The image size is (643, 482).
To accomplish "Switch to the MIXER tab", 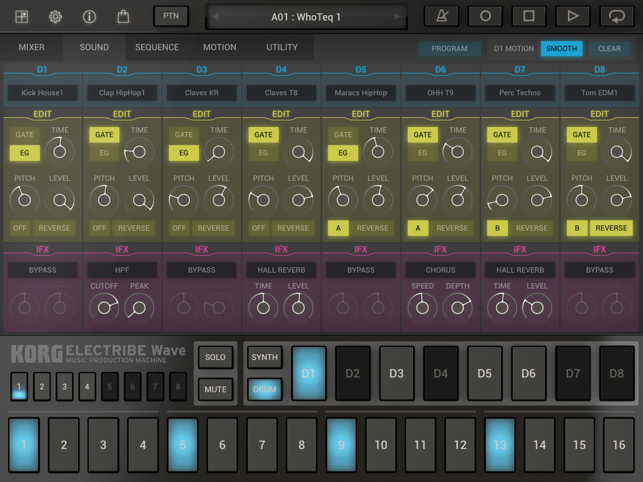I will (x=31, y=47).
